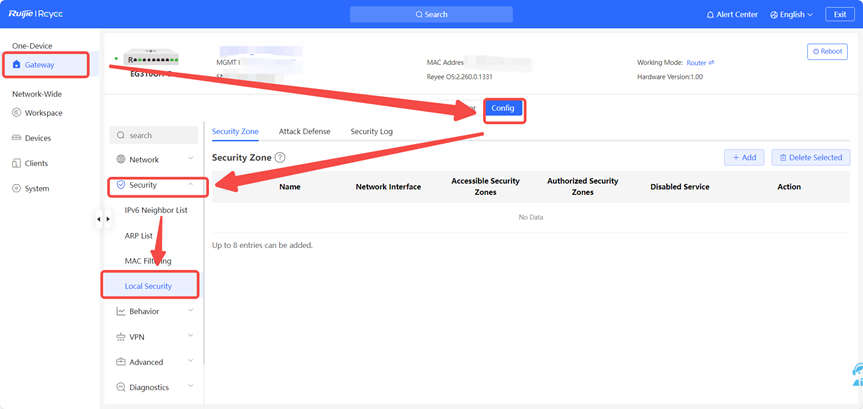
Task: Switch to the Security Log tab
Action: click(x=371, y=131)
